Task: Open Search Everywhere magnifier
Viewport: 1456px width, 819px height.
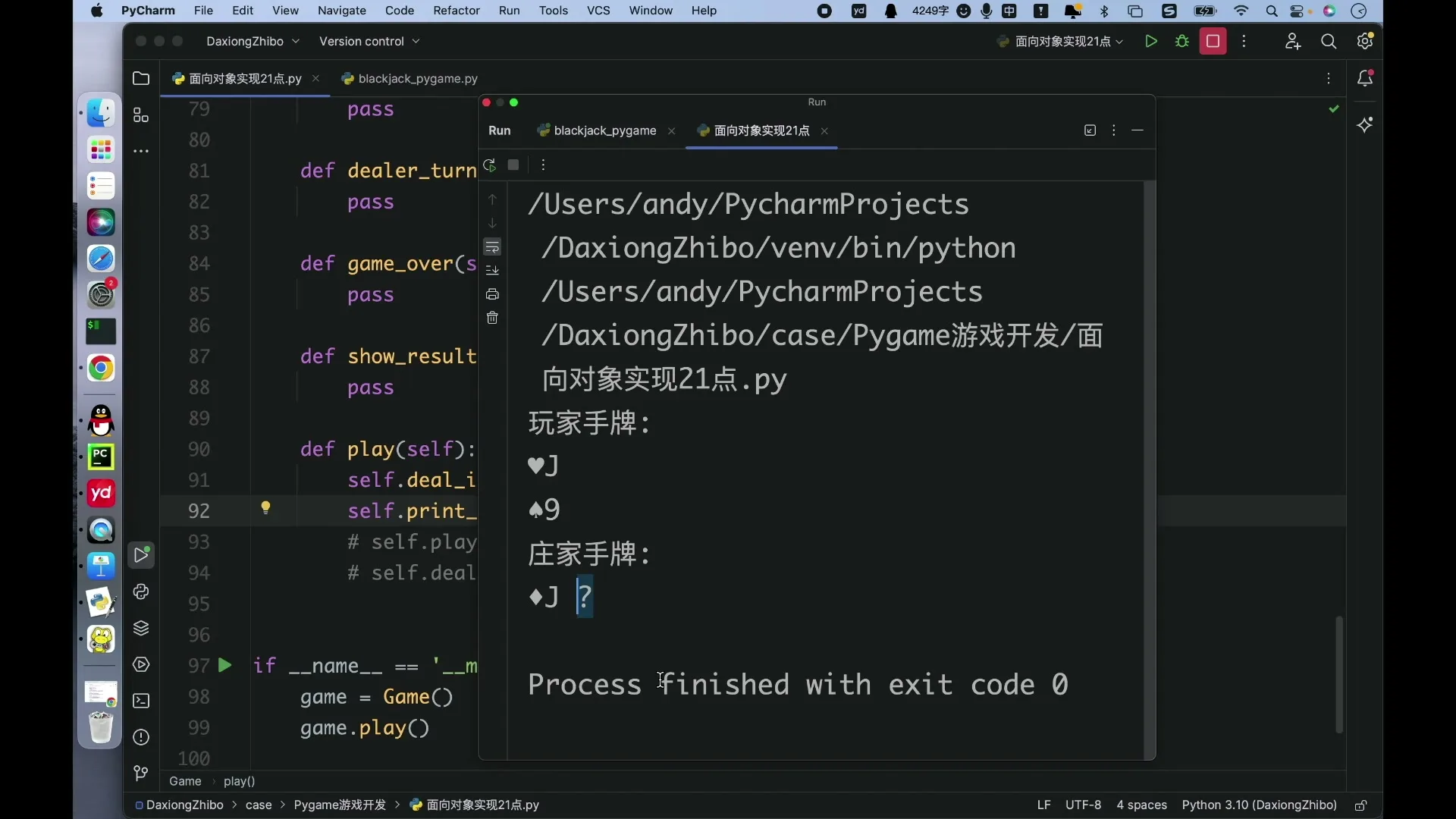Action: tap(1329, 42)
